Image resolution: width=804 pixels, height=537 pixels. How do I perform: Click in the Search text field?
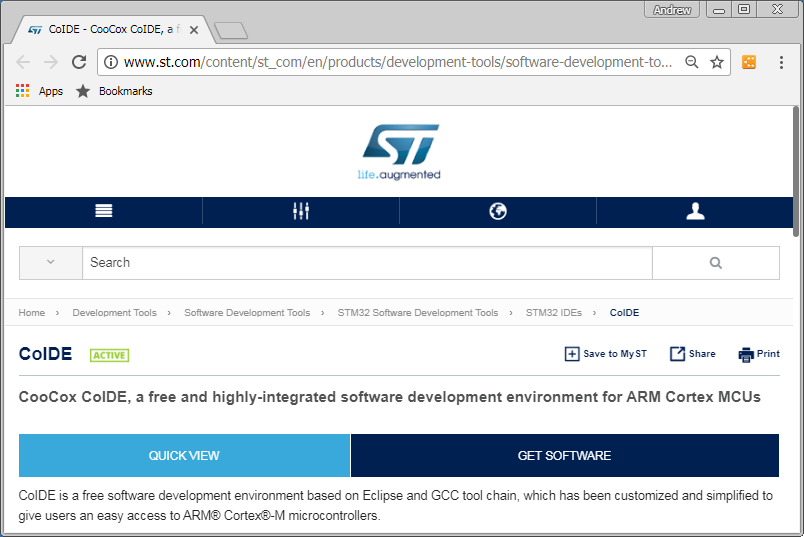[367, 263]
